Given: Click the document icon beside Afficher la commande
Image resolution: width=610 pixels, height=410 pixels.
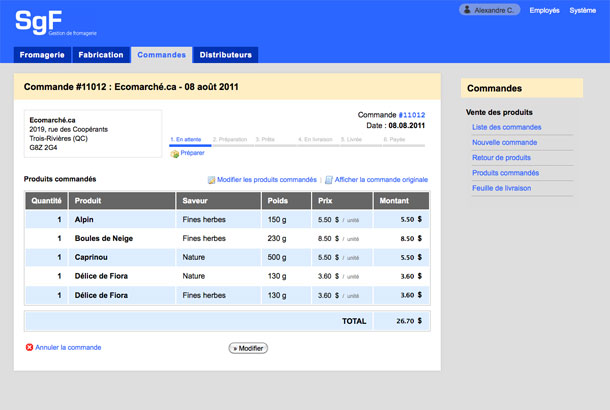Looking at the screenshot, I should coord(329,180).
